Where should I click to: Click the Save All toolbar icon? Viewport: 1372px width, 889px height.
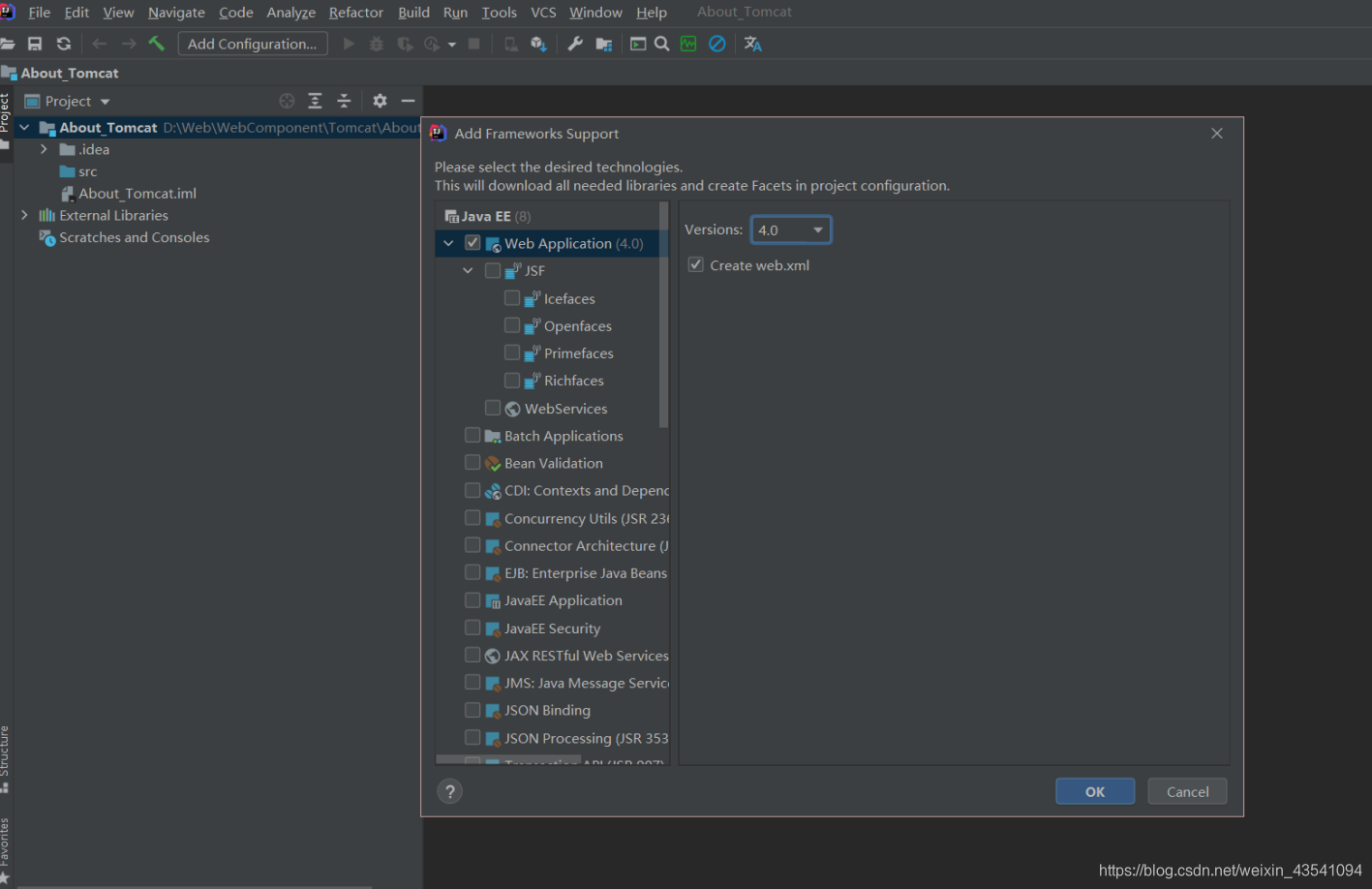point(35,44)
